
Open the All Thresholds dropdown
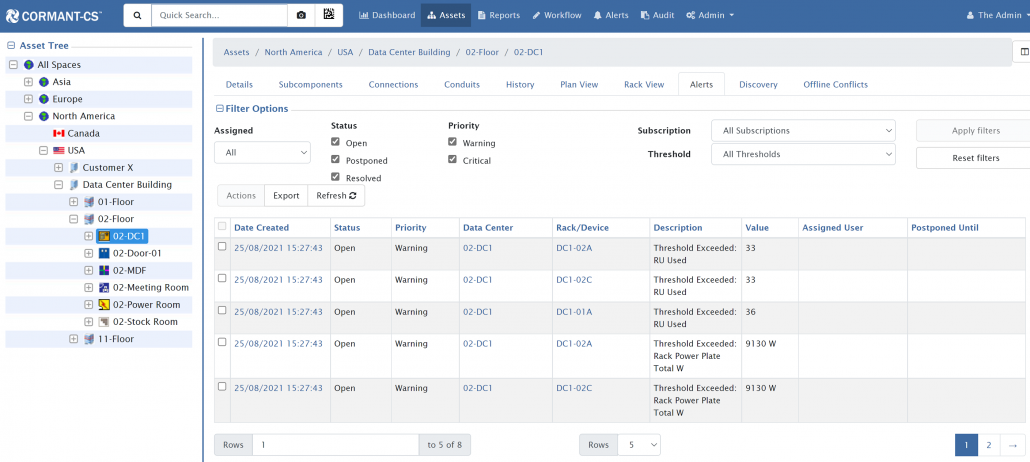click(802, 154)
